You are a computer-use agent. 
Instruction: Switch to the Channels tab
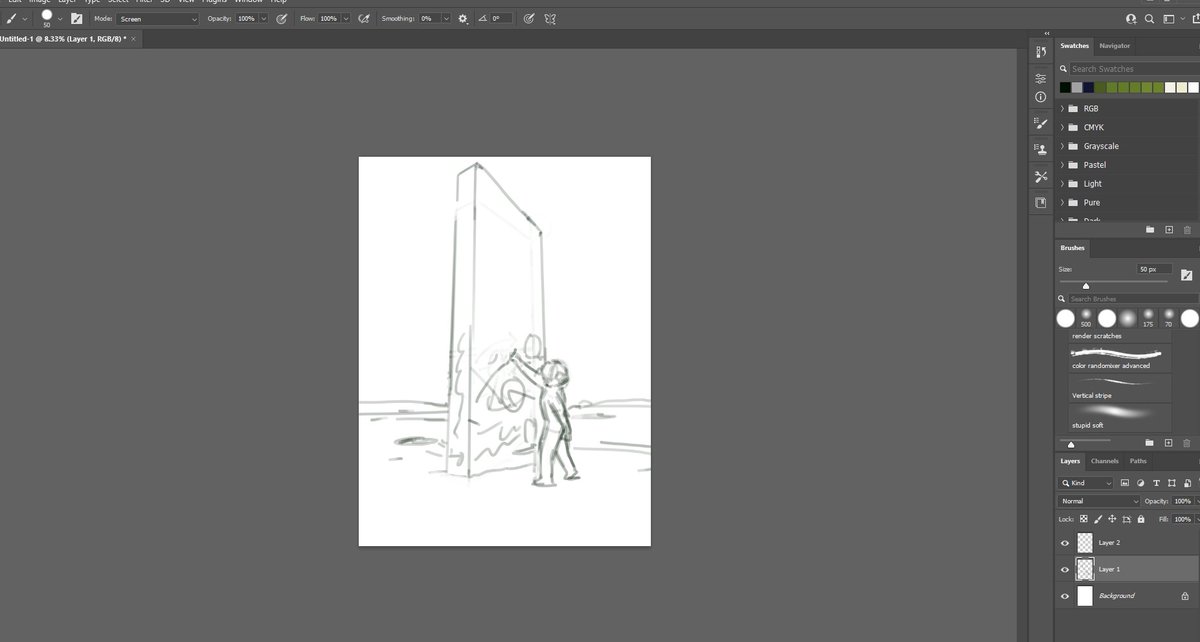point(1105,461)
